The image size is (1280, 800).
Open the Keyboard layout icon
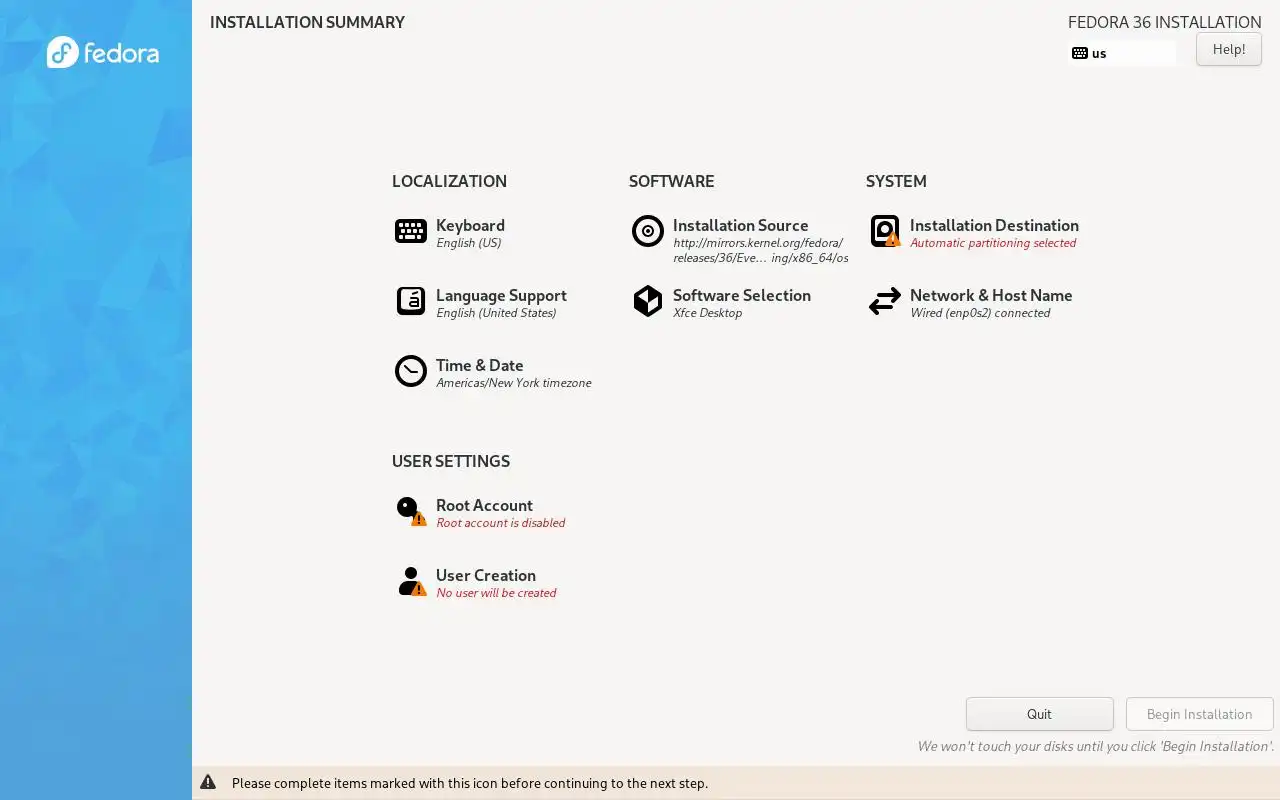(x=411, y=231)
